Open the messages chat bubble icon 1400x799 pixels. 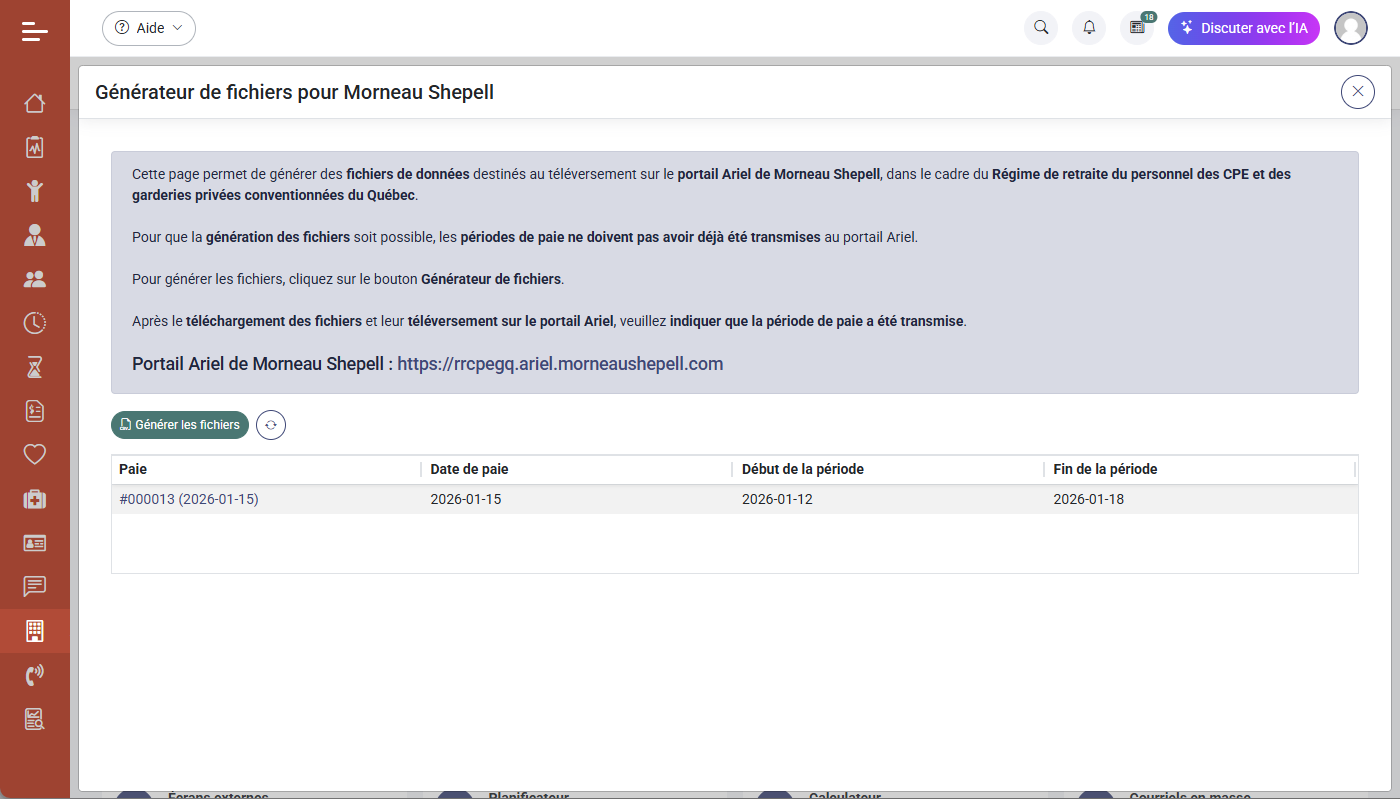[x=34, y=587]
